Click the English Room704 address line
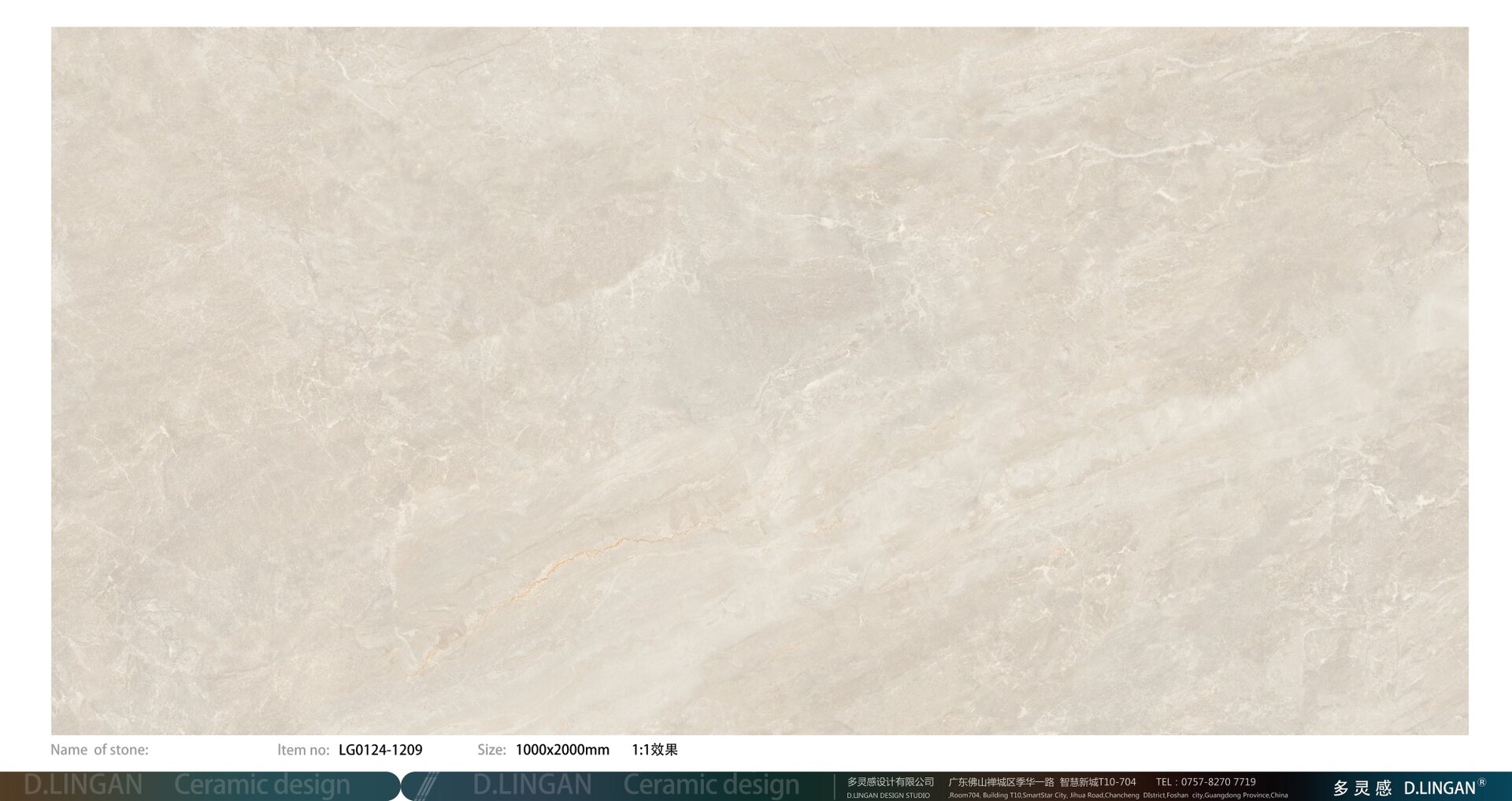The width and height of the screenshot is (1512, 801). (x=1118, y=795)
